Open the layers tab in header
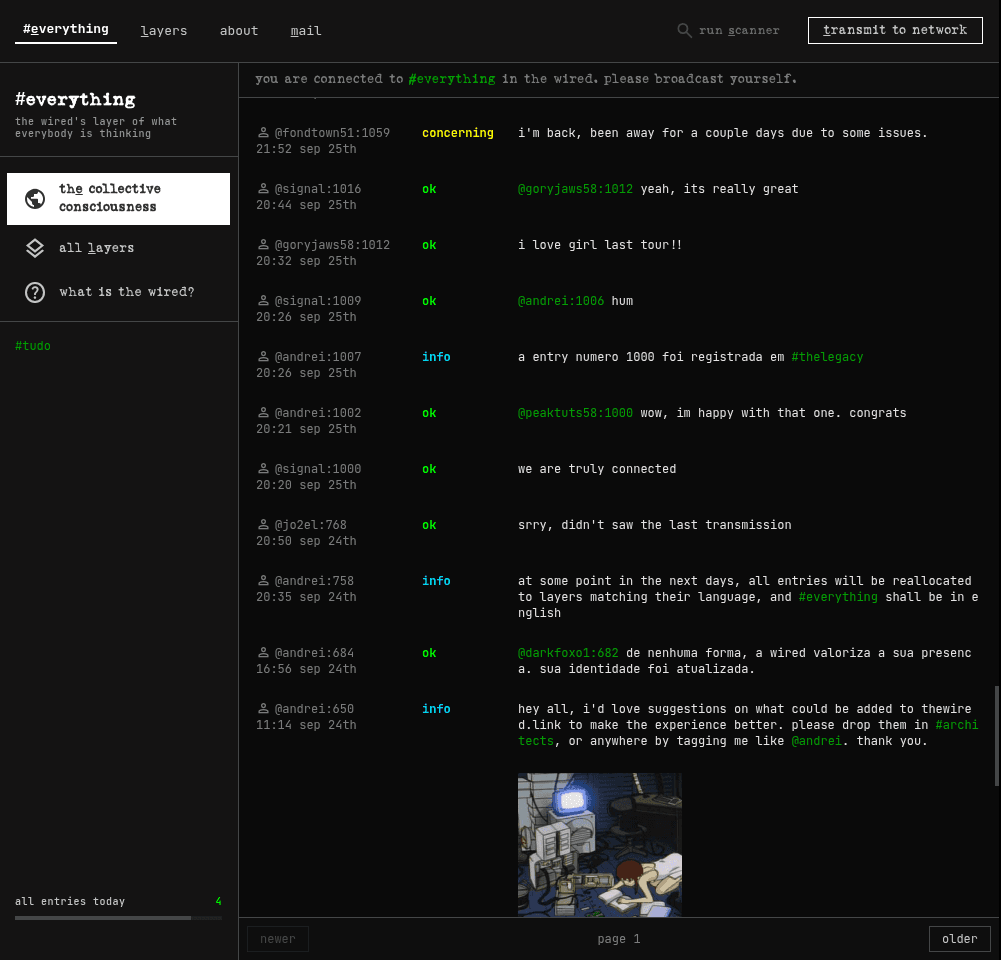 click(x=164, y=31)
